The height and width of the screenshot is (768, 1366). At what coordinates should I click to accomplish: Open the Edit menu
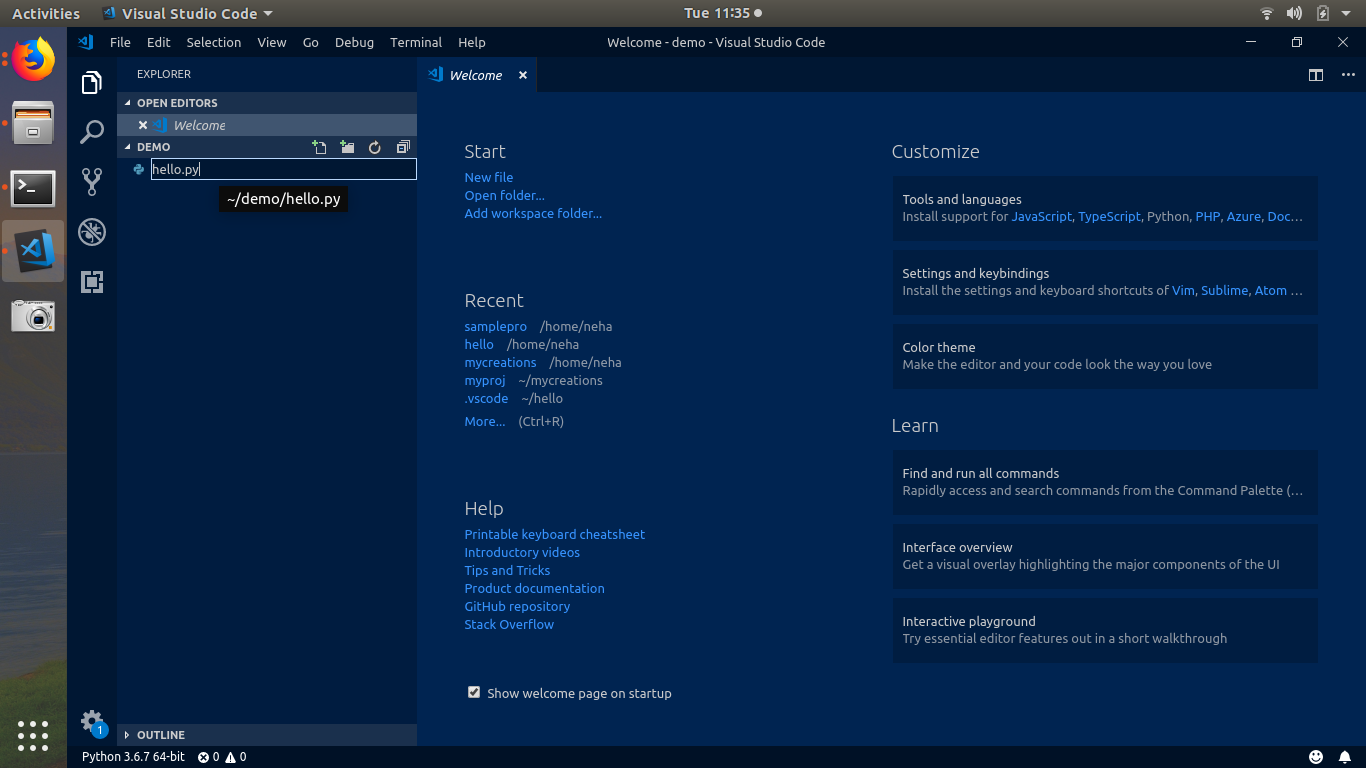click(x=158, y=42)
